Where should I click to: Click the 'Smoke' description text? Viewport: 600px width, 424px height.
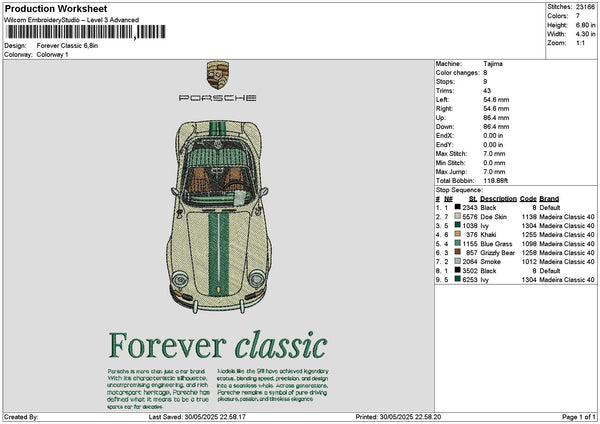click(491, 262)
